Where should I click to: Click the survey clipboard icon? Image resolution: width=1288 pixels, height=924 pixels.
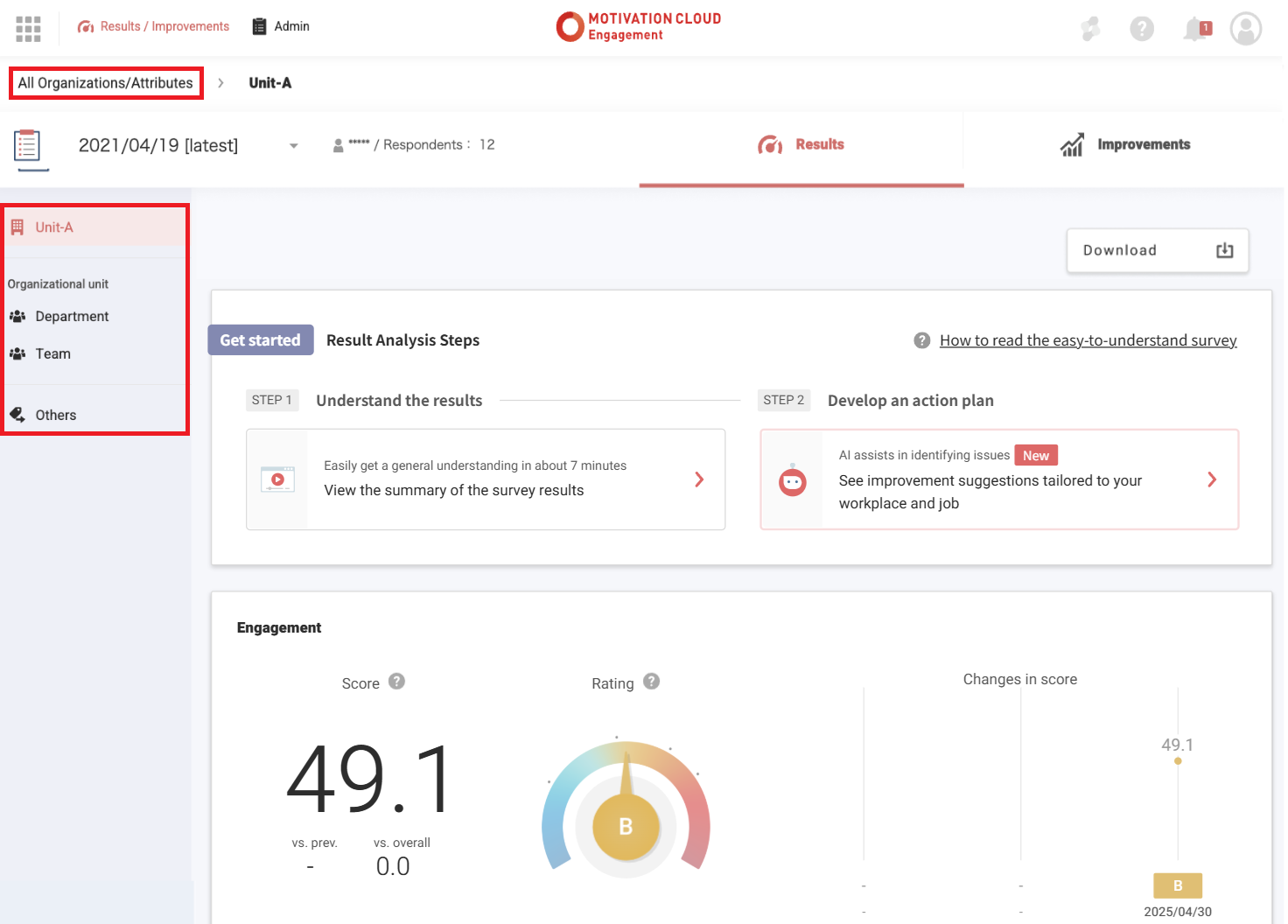click(x=27, y=146)
